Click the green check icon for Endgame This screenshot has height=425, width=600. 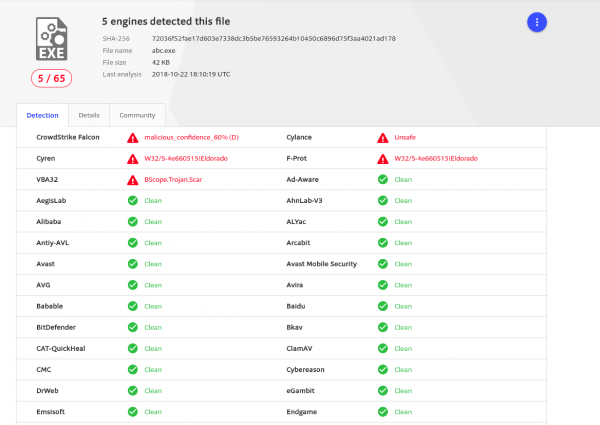[383, 412]
